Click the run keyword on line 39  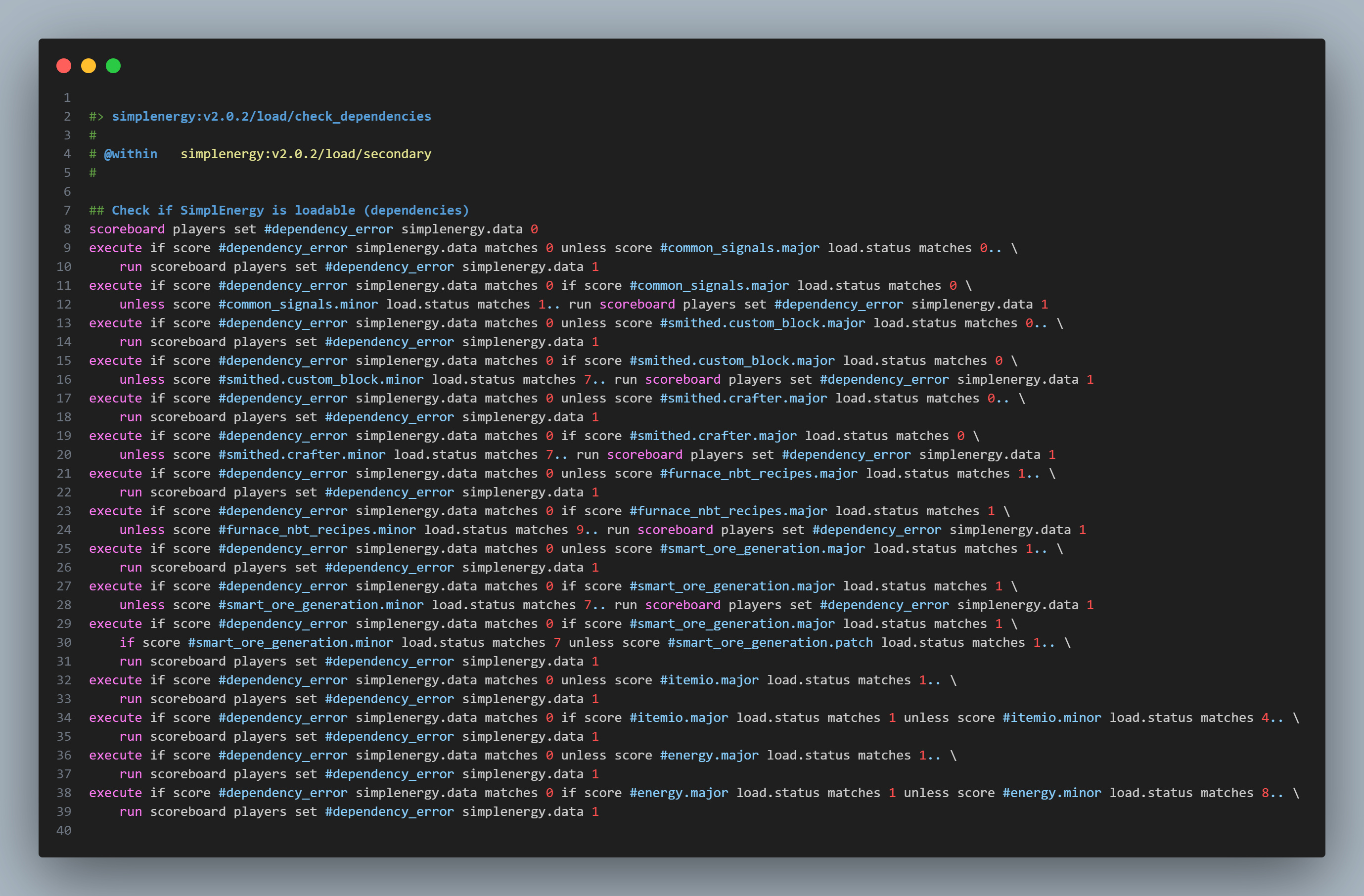click(x=131, y=812)
